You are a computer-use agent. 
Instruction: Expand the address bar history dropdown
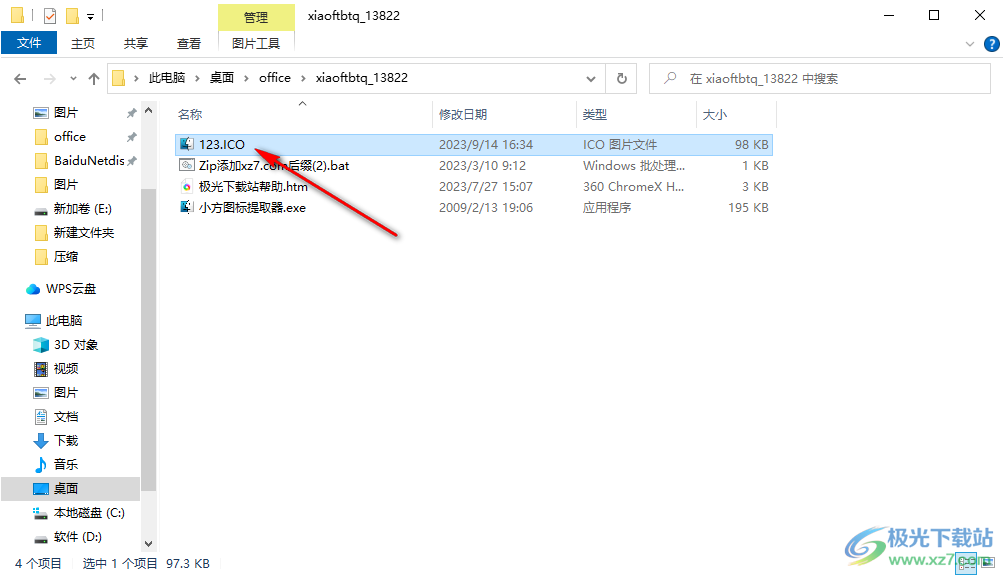591,77
